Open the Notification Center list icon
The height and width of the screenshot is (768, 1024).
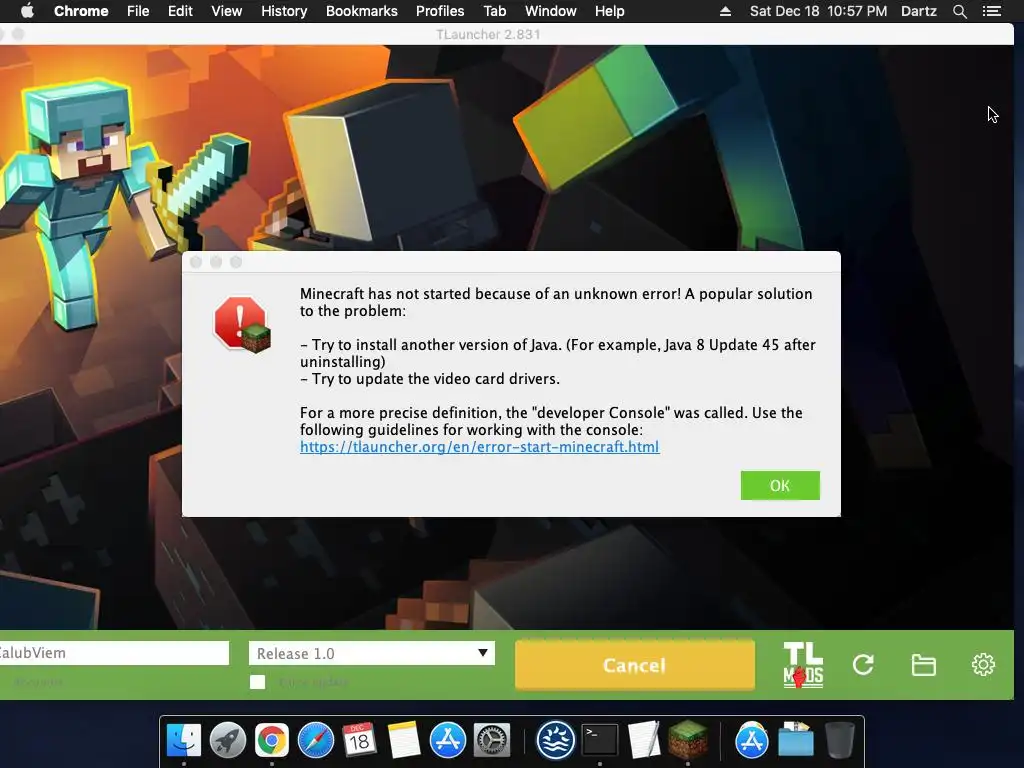[992, 11]
